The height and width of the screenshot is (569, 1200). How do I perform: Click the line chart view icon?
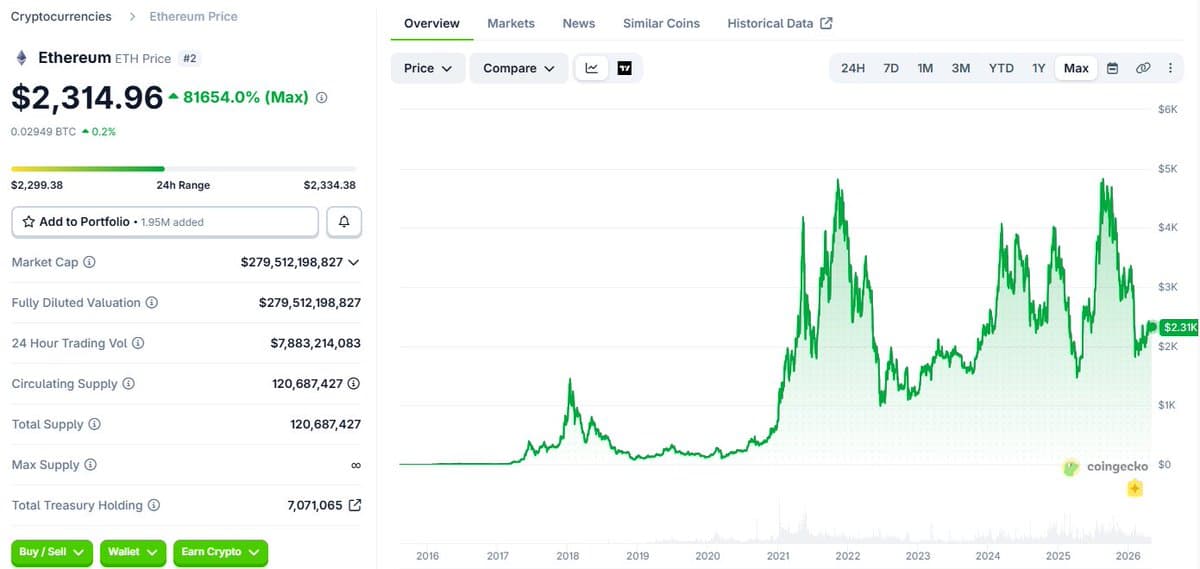[591, 68]
